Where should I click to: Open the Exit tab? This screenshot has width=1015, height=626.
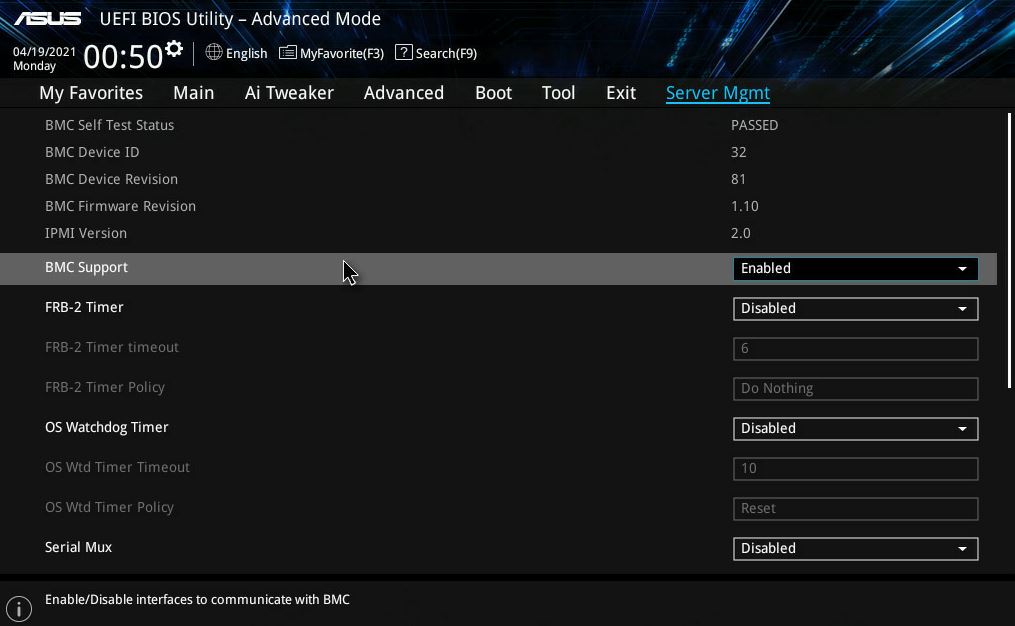pyautogui.click(x=621, y=93)
